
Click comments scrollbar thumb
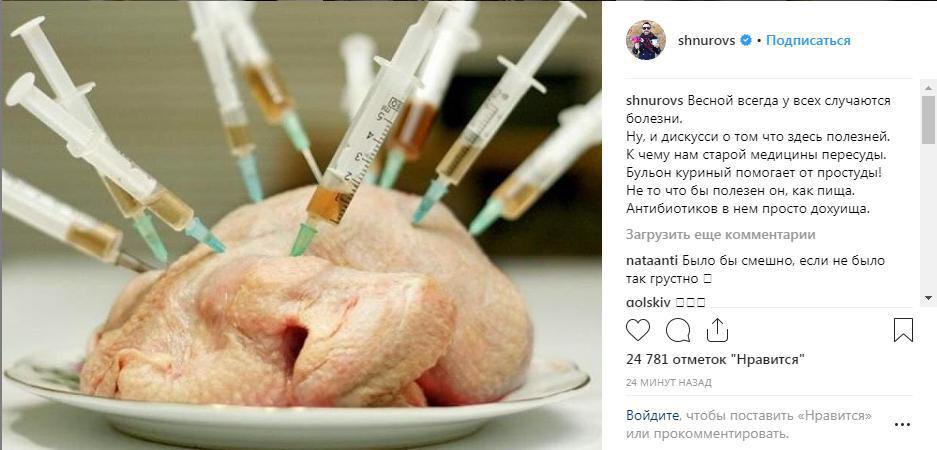point(928,120)
